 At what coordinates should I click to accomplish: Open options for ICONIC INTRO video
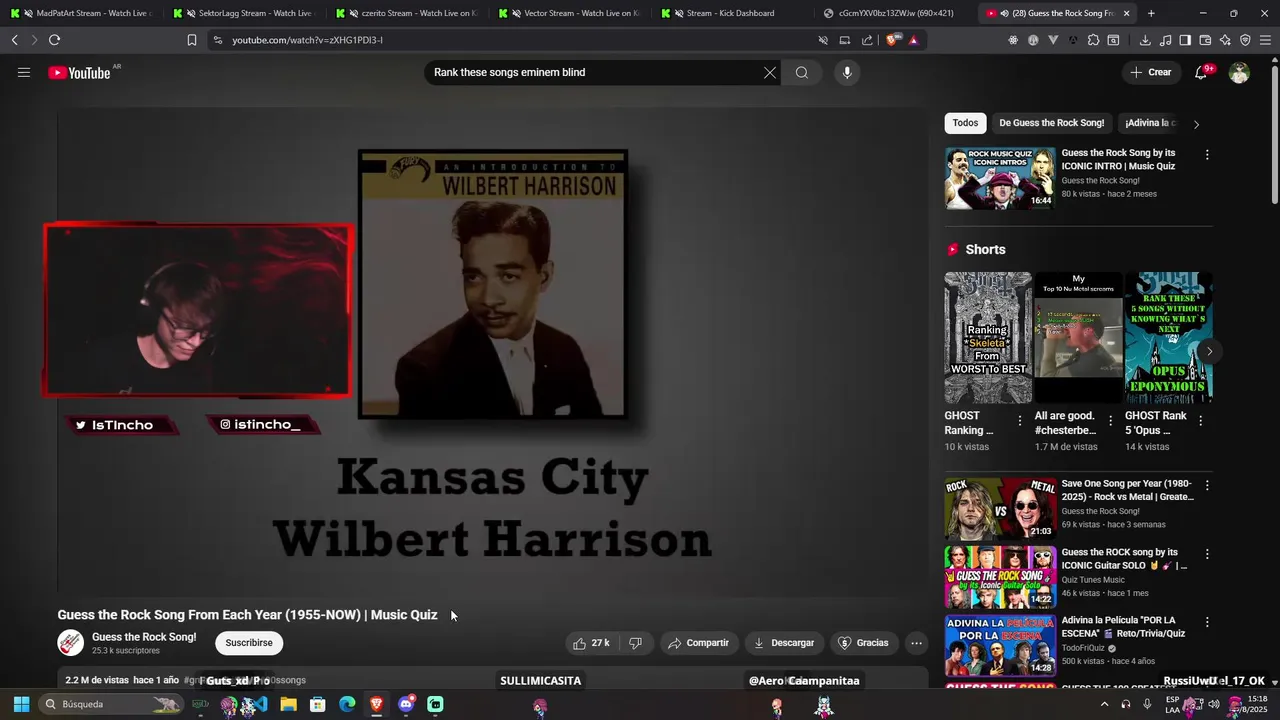click(x=1207, y=155)
